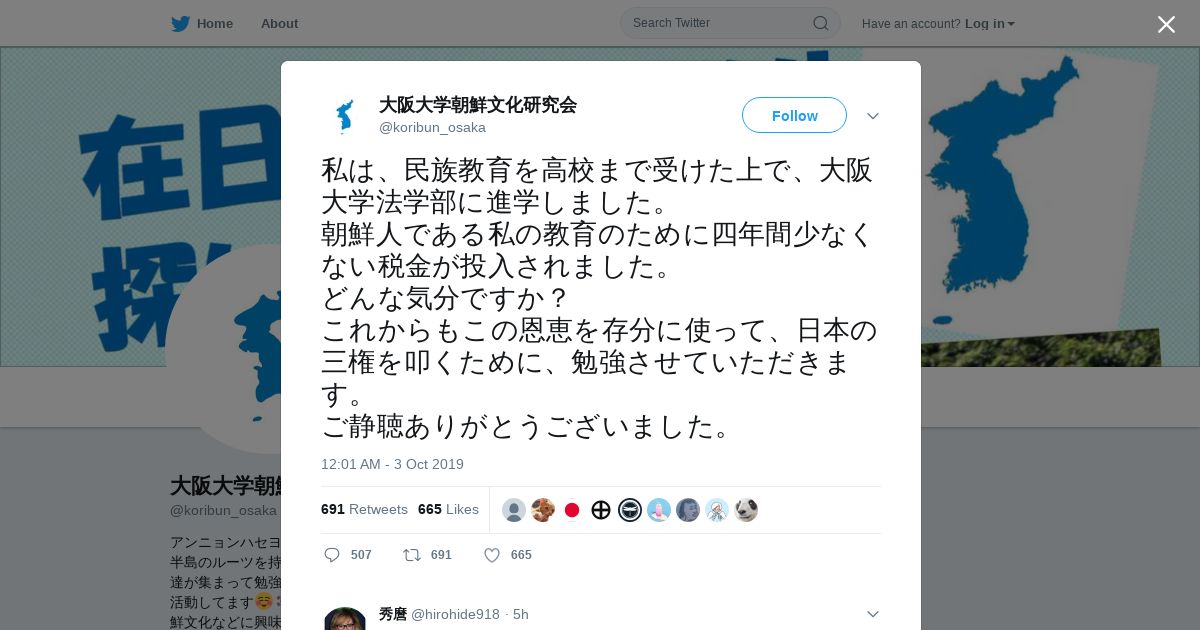
Task: Click the reply speech bubble icon
Action: coord(332,555)
